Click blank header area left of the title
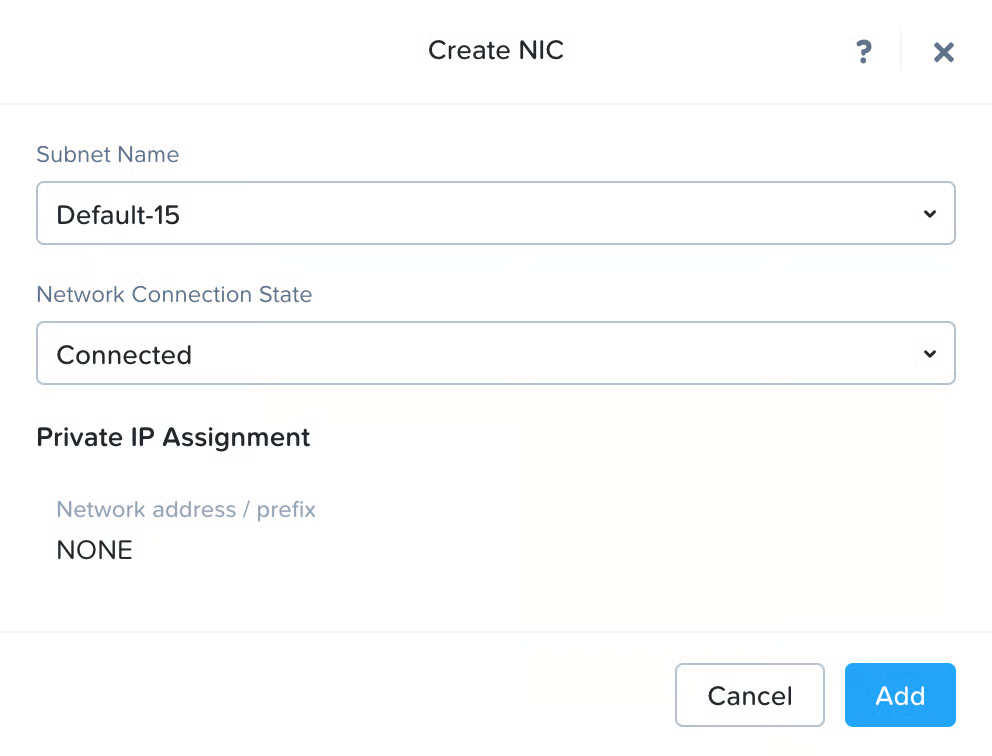 coord(200,50)
